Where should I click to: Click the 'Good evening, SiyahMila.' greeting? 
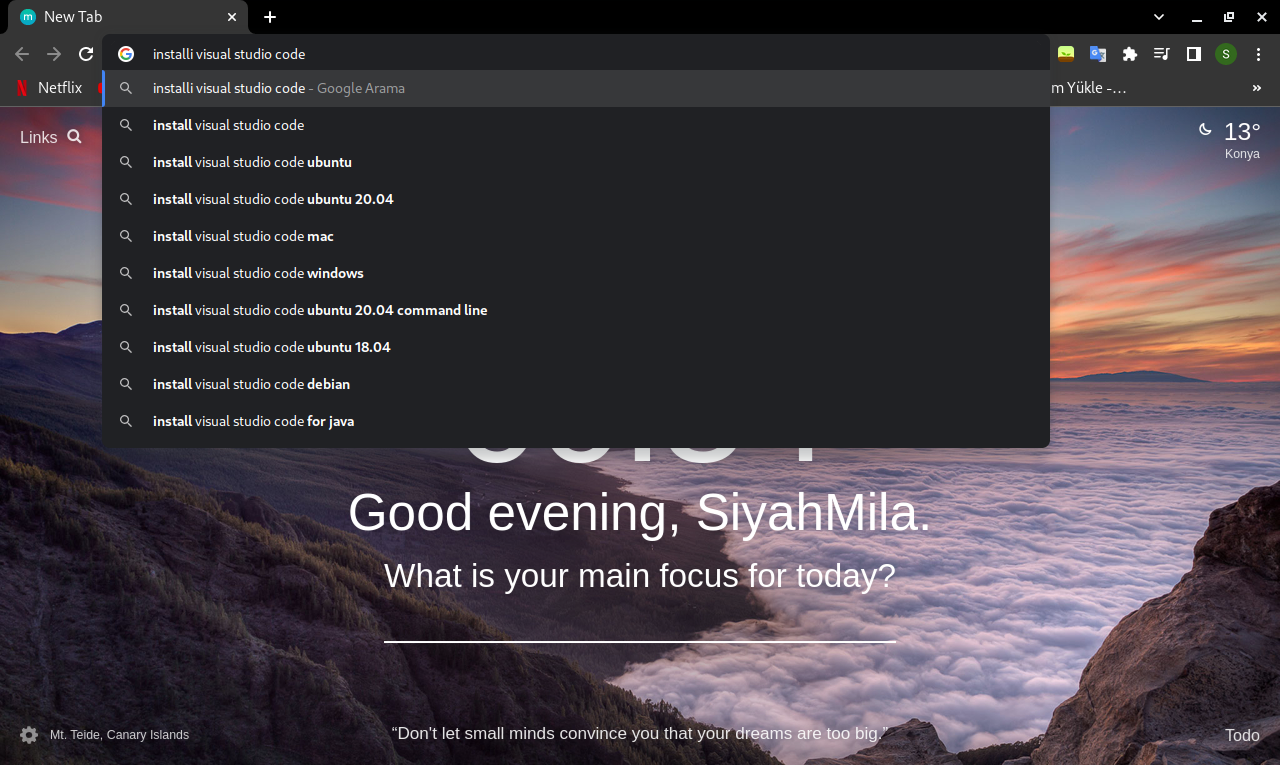[x=640, y=512]
